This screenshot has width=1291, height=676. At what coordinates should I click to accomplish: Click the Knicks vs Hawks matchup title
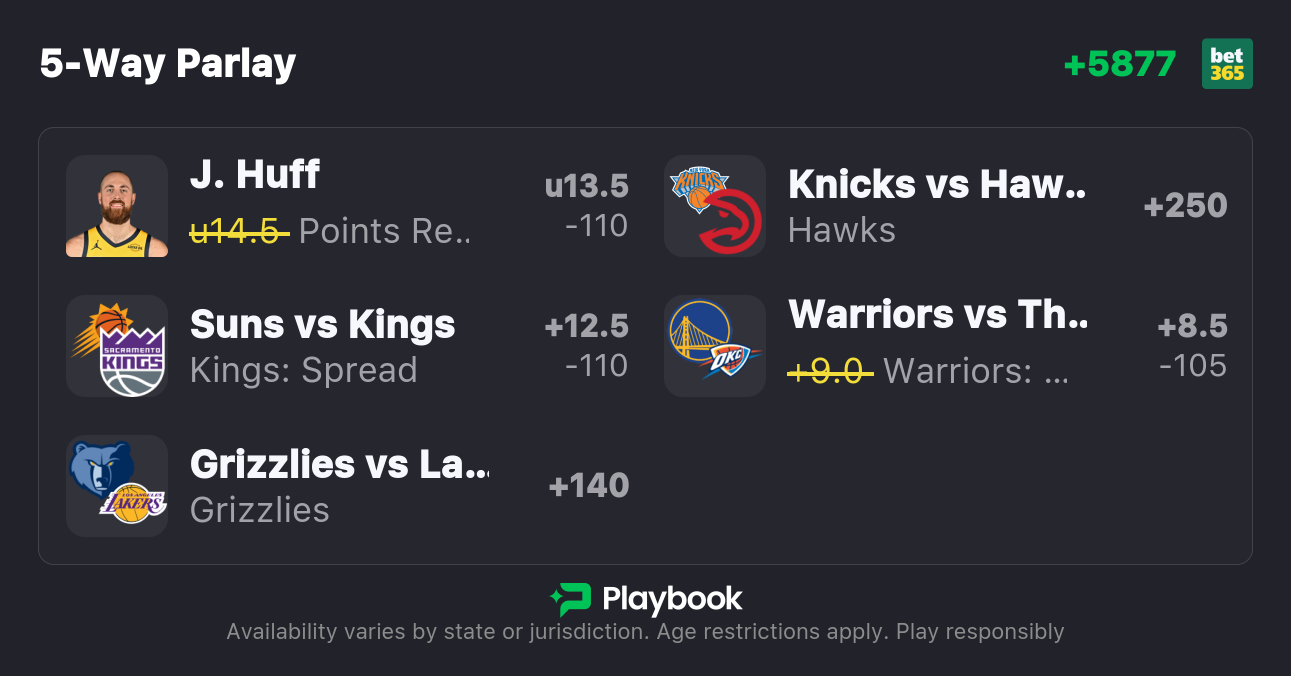(x=937, y=185)
